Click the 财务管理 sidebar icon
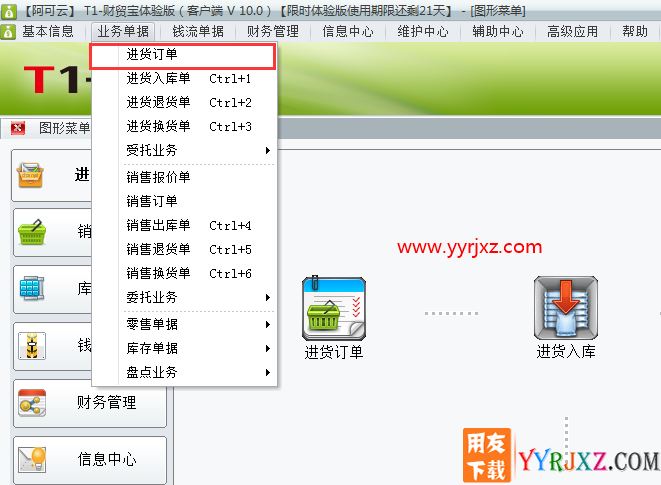This screenshot has height=485, width=661. 32,403
